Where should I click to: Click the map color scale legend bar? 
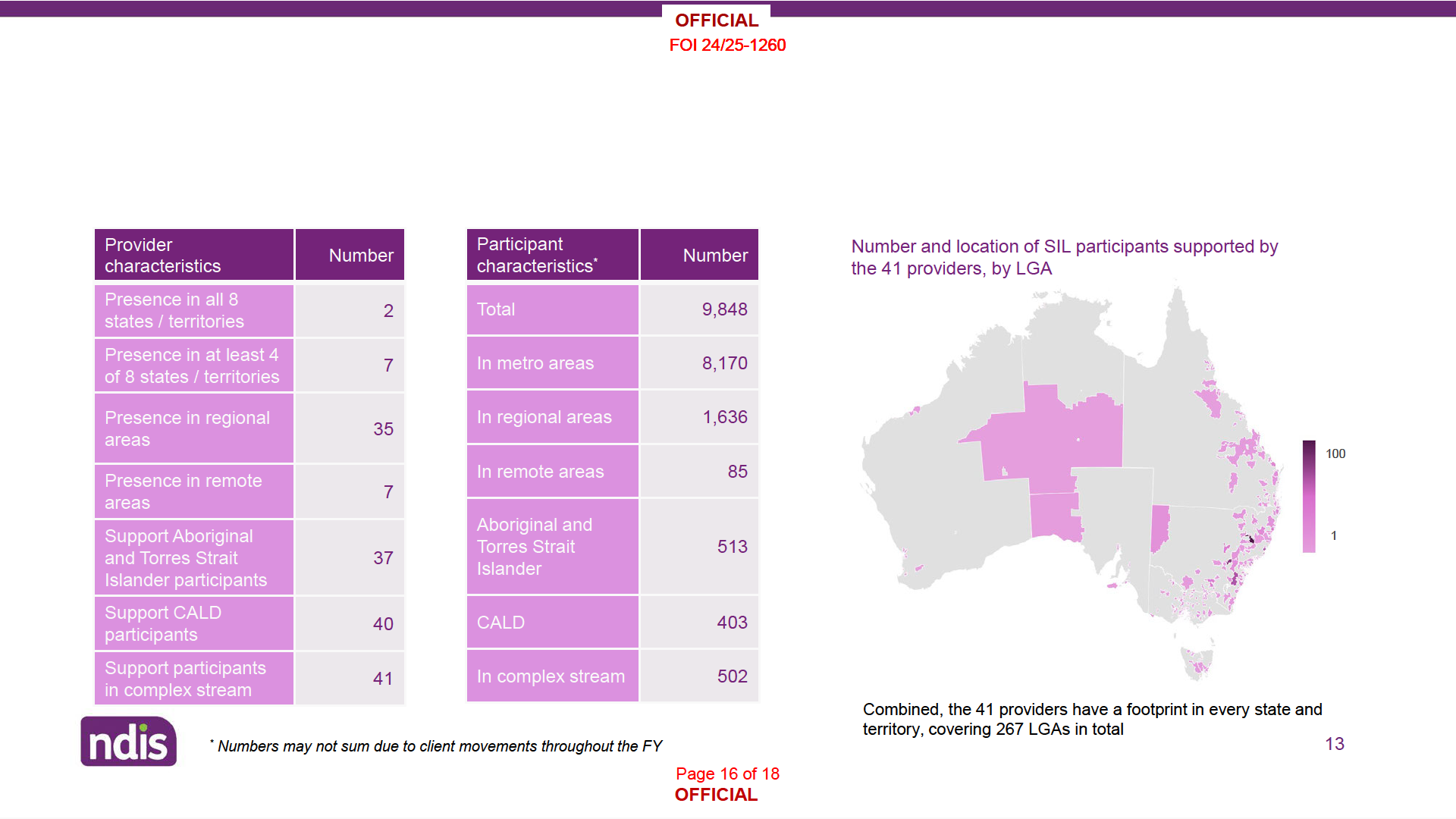click(1309, 497)
